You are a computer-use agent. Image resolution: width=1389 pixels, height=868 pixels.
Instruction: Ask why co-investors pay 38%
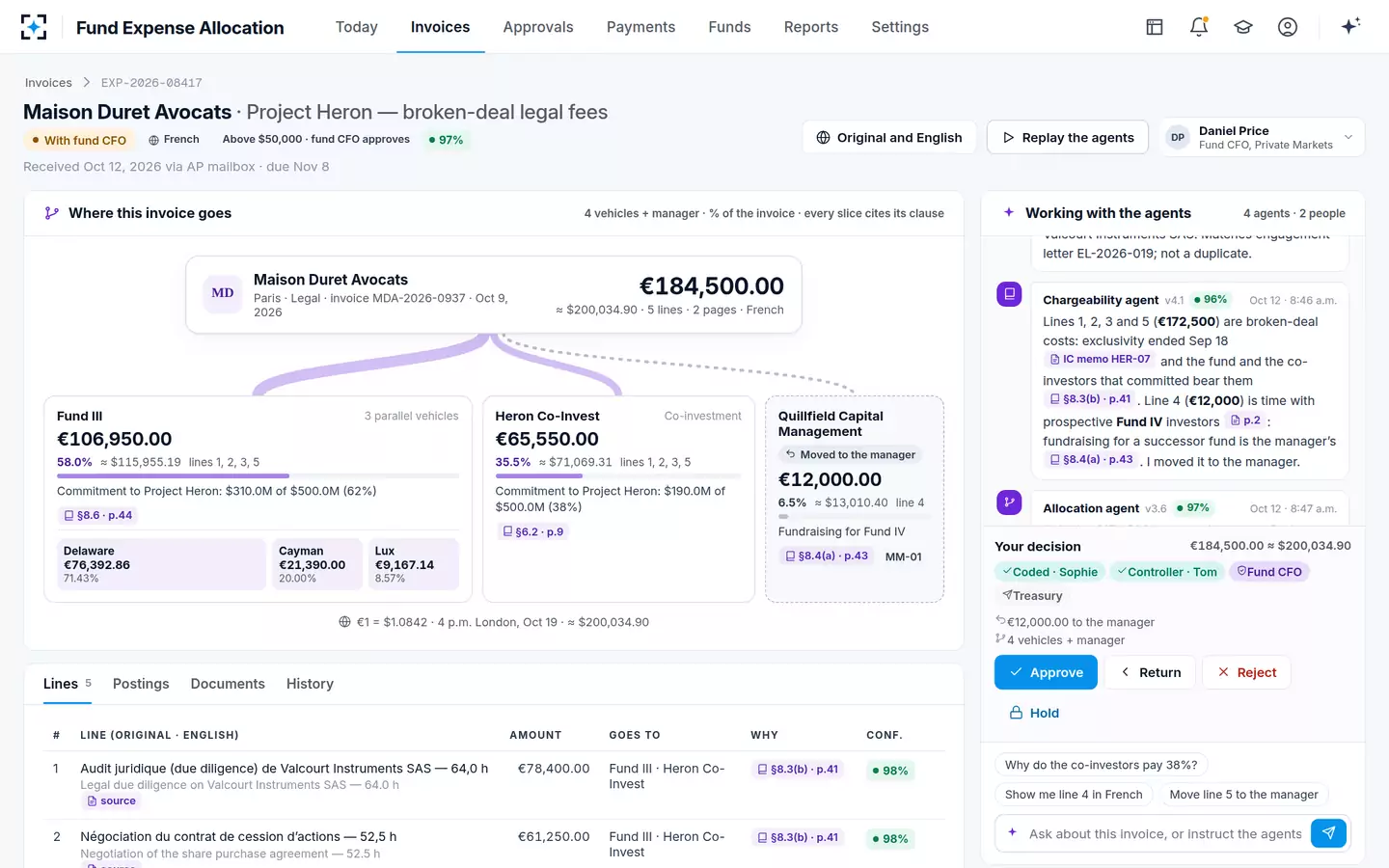coord(1101,765)
